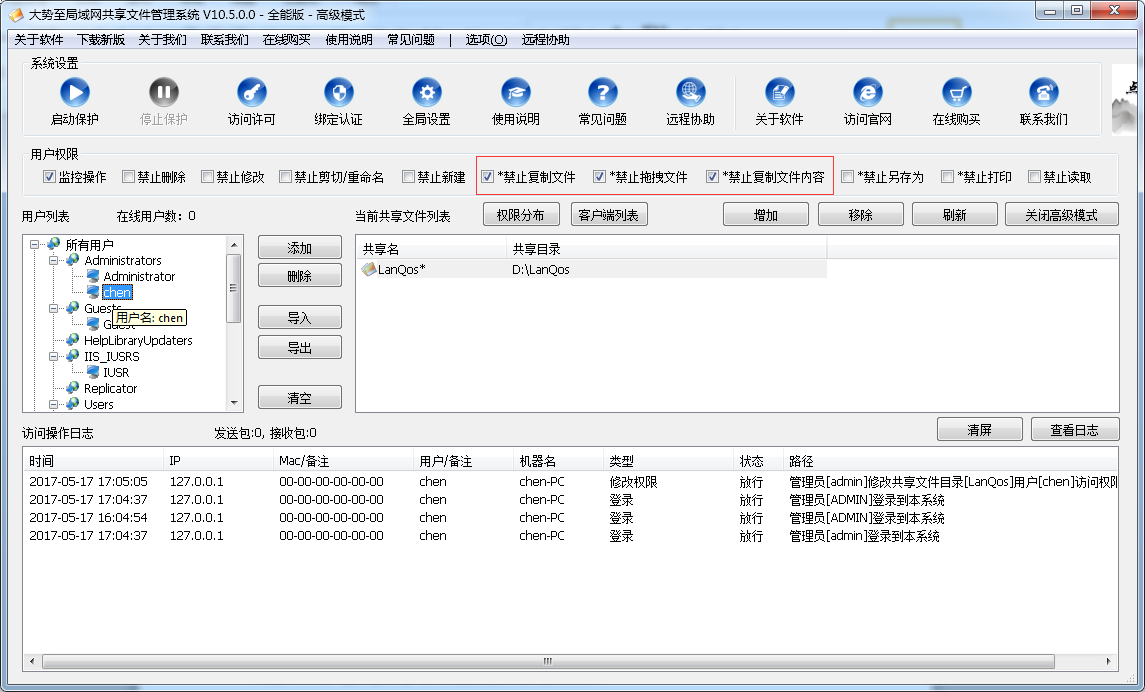Click the 启动保护 start protection icon
The image size is (1145, 692).
(x=75, y=93)
